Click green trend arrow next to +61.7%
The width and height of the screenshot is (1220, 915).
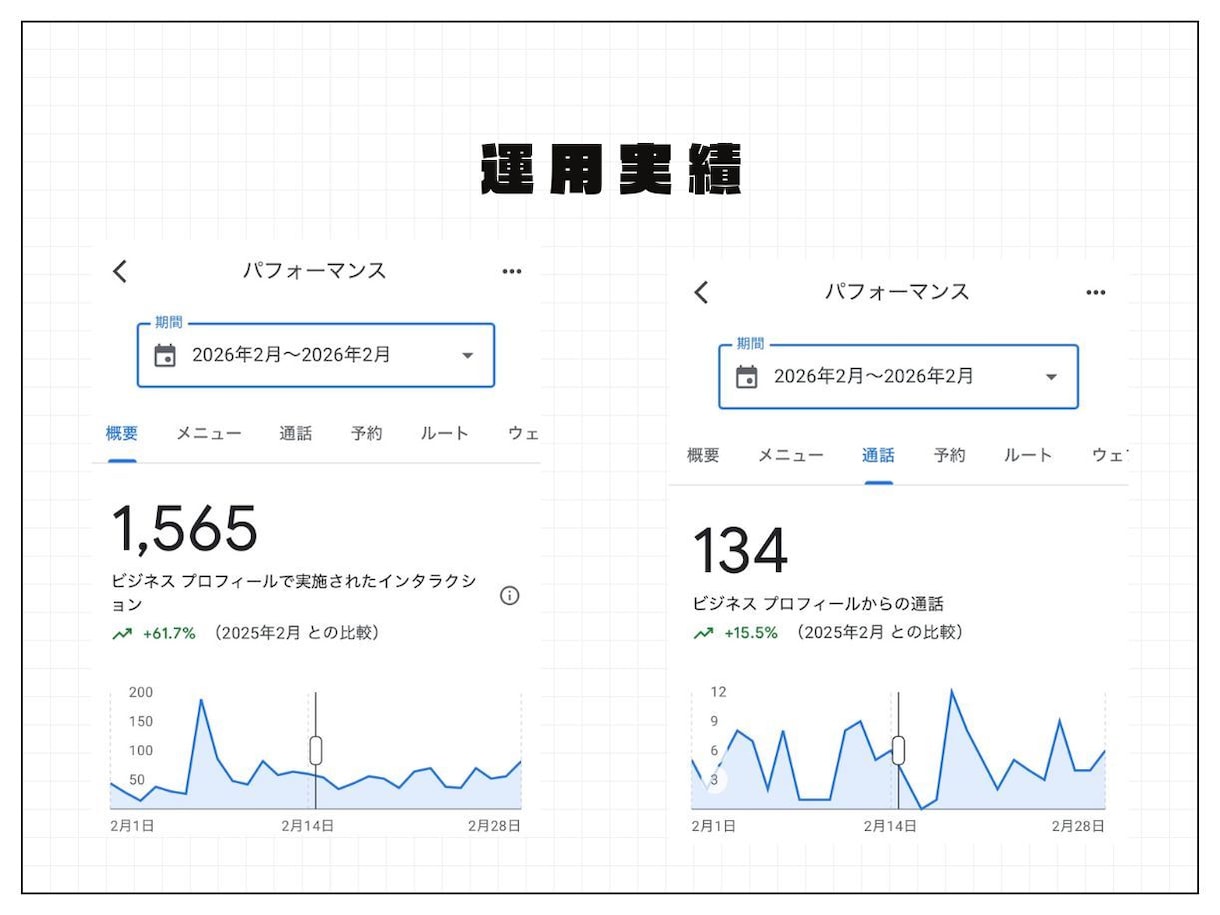(120, 634)
